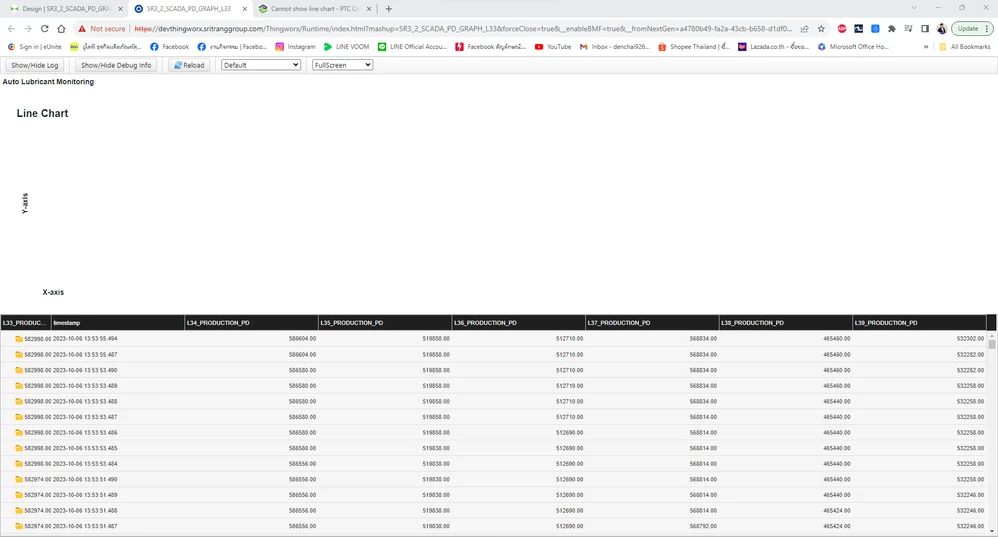This screenshot has width=998, height=537.
Task: Select the 532302.00 cell
Action: click(x=920, y=338)
